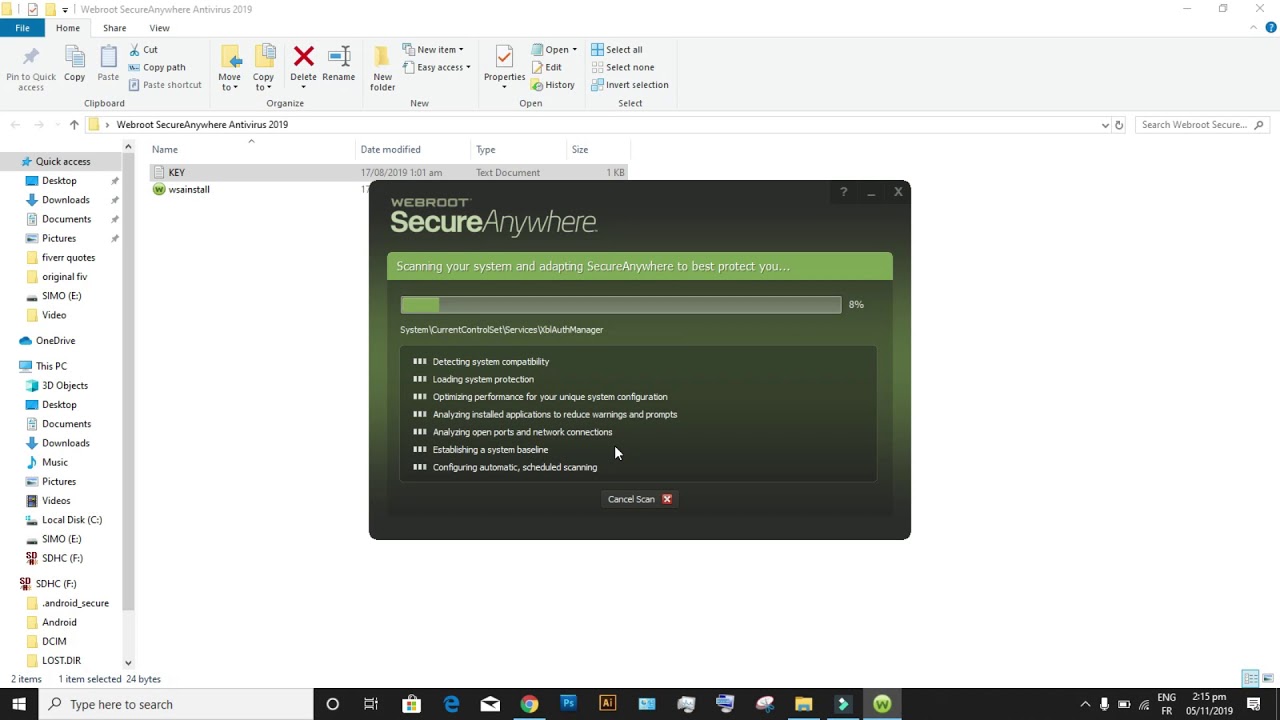The height and width of the screenshot is (720, 1280).
Task: Open Quick access in sidebar
Action: 63,161
